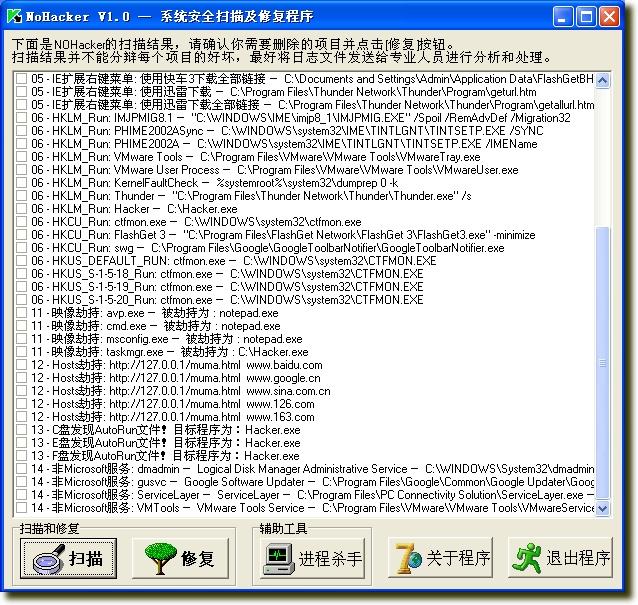This screenshot has width=638, height=605.
Task: Check the Hosts劫持 www.baidu.com entry
Action: click(21, 365)
